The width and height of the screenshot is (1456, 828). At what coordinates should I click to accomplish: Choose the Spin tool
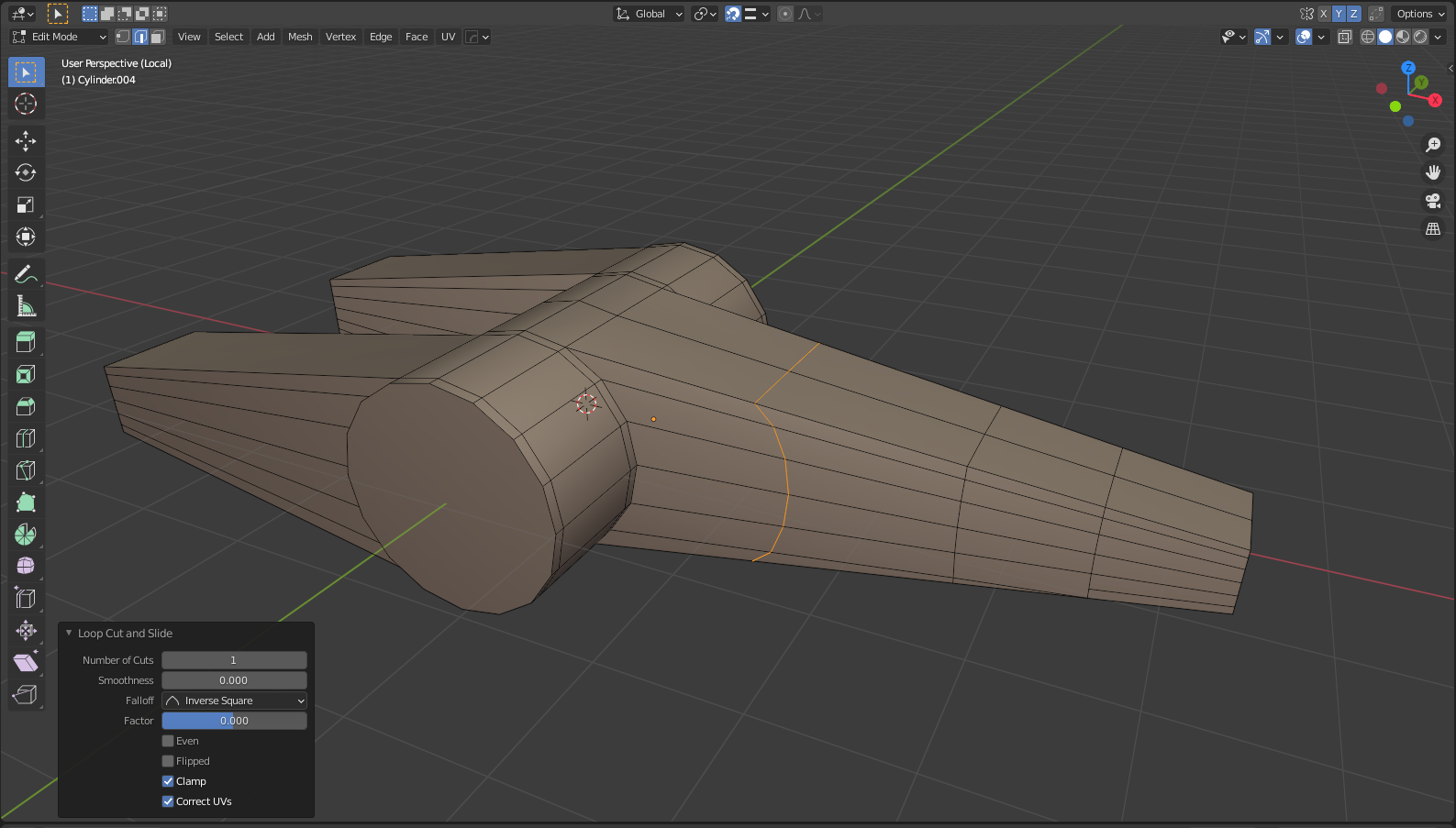(x=26, y=535)
